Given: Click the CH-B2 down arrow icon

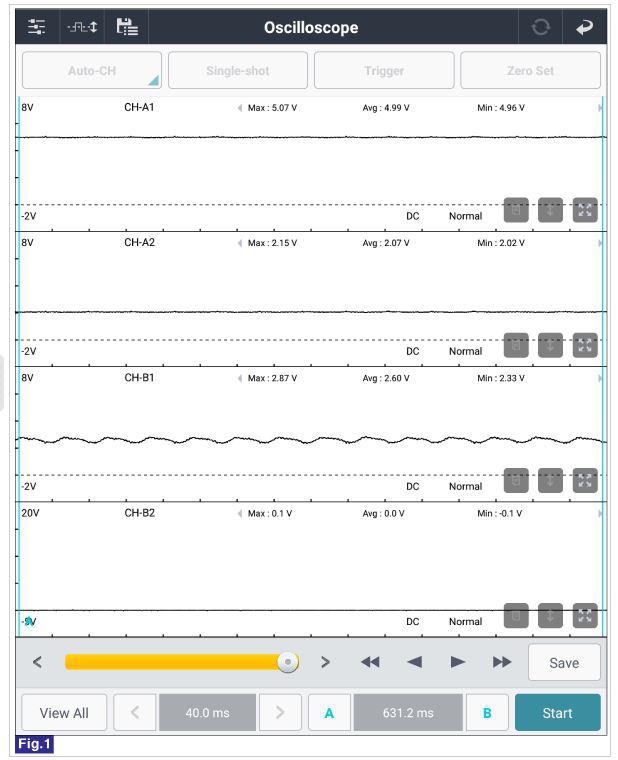Looking at the screenshot, I should [x=551, y=616].
